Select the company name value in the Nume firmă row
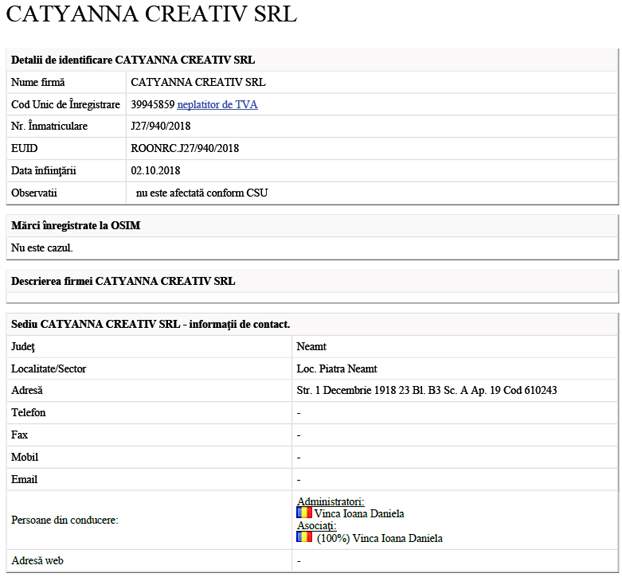The image size is (622, 577). click(x=198, y=82)
